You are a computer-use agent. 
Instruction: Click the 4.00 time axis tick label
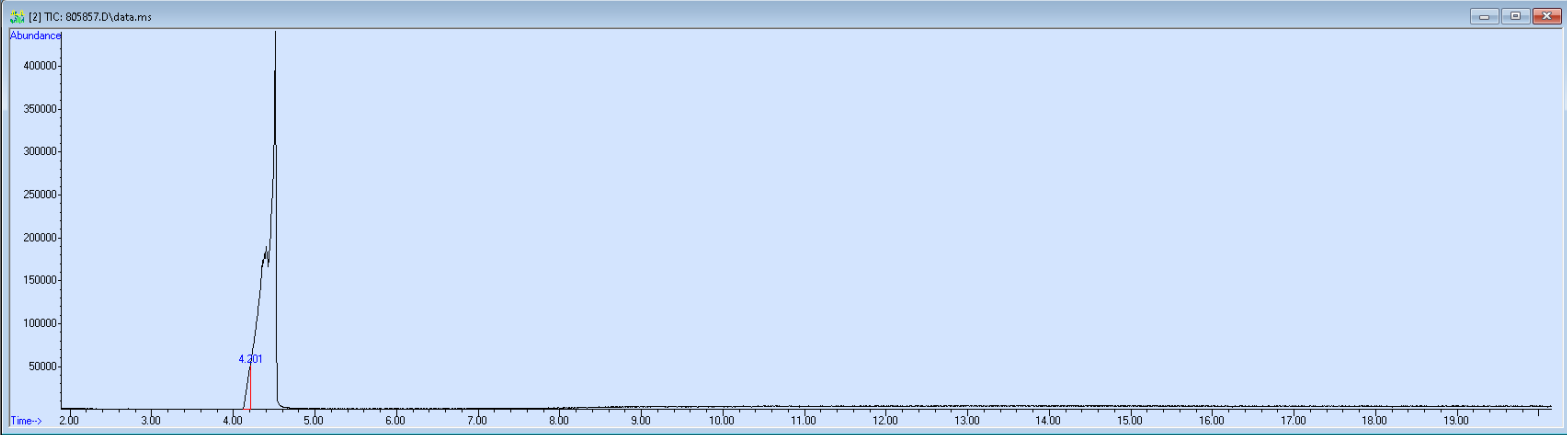(233, 421)
